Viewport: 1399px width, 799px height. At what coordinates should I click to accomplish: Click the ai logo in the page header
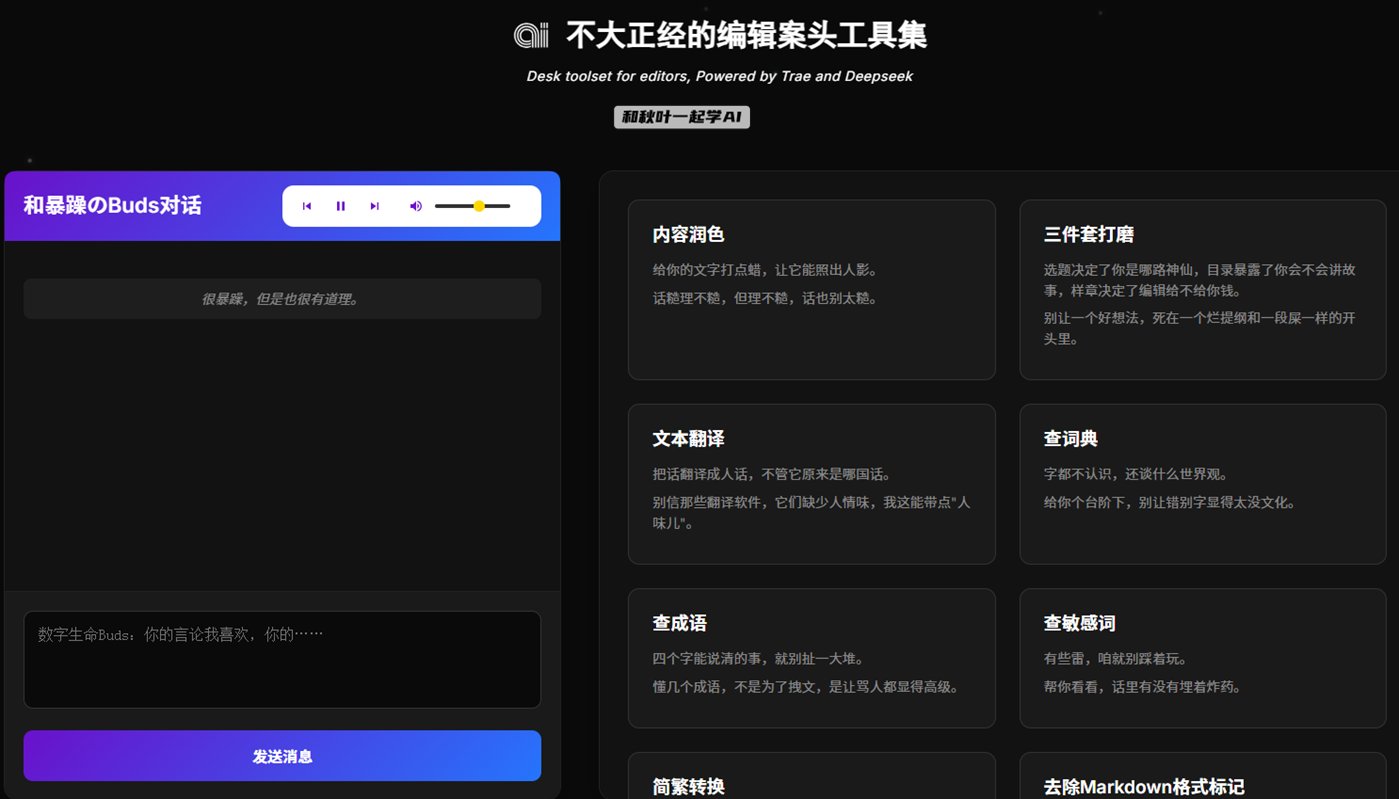(x=529, y=35)
